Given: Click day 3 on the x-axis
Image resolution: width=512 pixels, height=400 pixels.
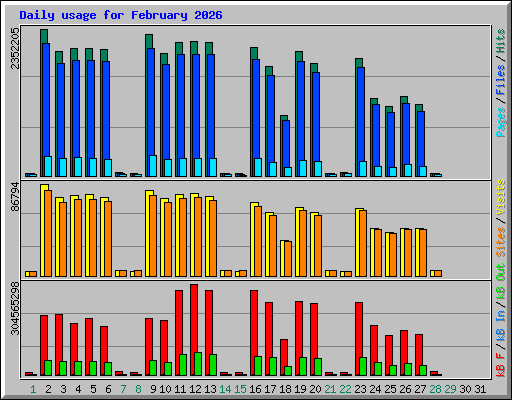Looking at the screenshot, I should pos(63,389).
